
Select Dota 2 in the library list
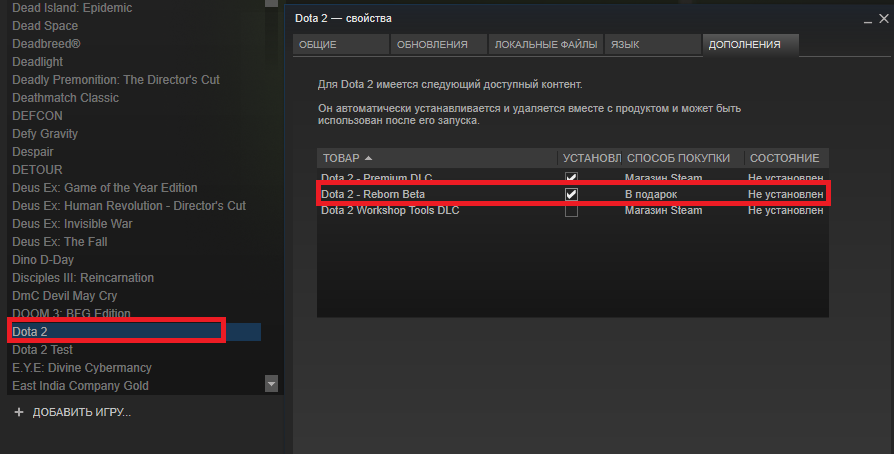pyautogui.click(x=136, y=331)
